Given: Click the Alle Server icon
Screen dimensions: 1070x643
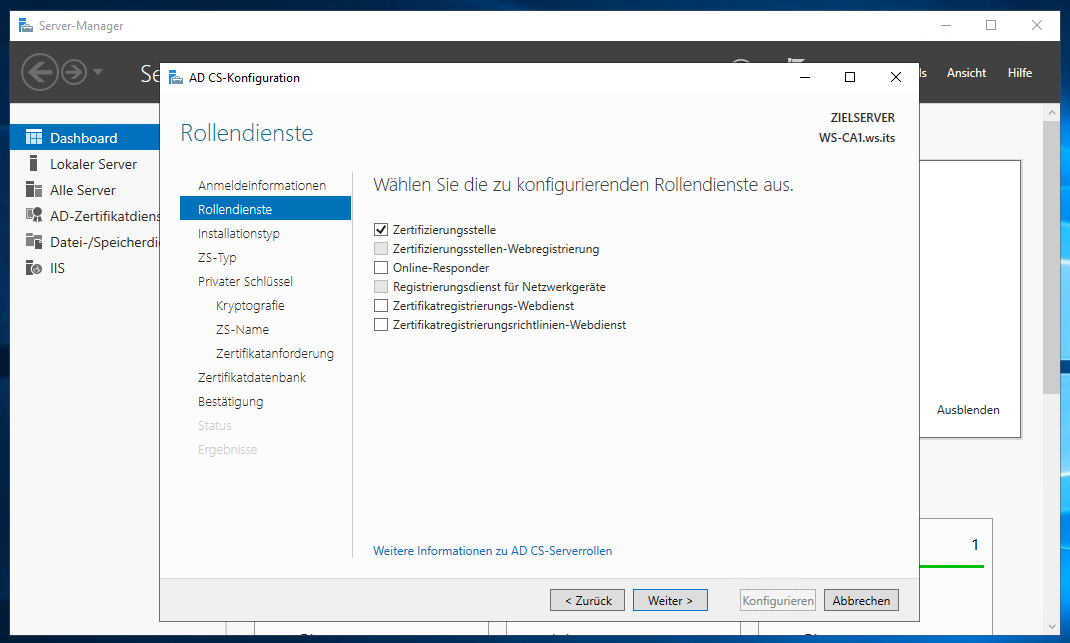Looking at the screenshot, I should (33, 189).
